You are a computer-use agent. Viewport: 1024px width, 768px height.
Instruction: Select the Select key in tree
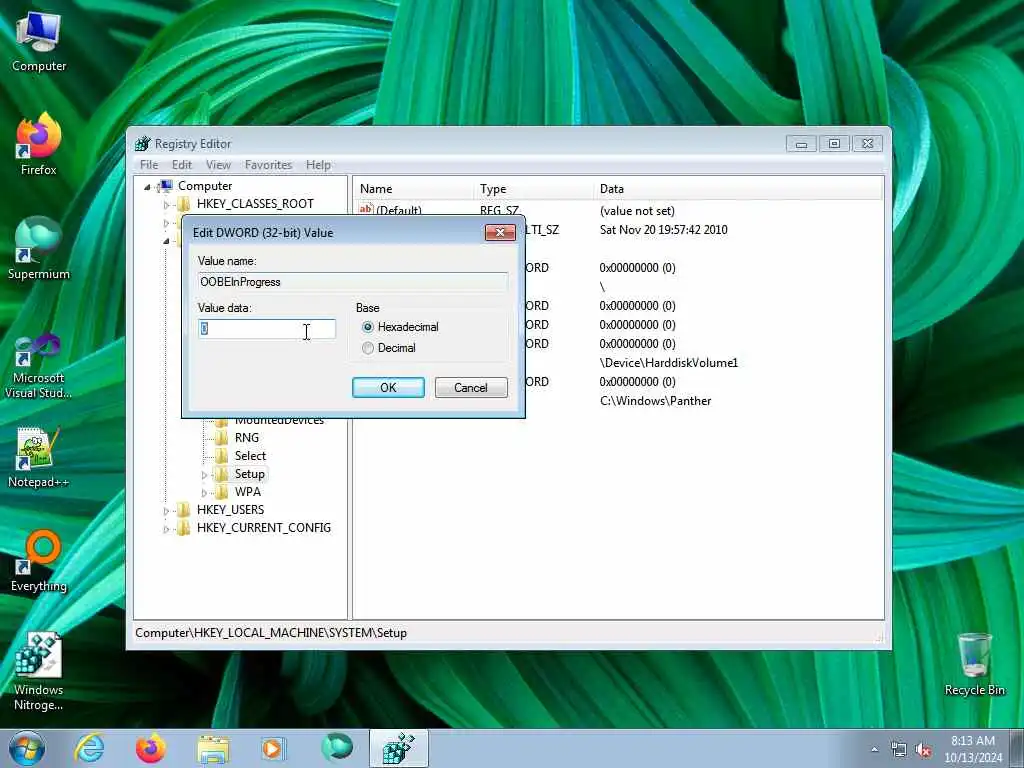(x=250, y=456)
